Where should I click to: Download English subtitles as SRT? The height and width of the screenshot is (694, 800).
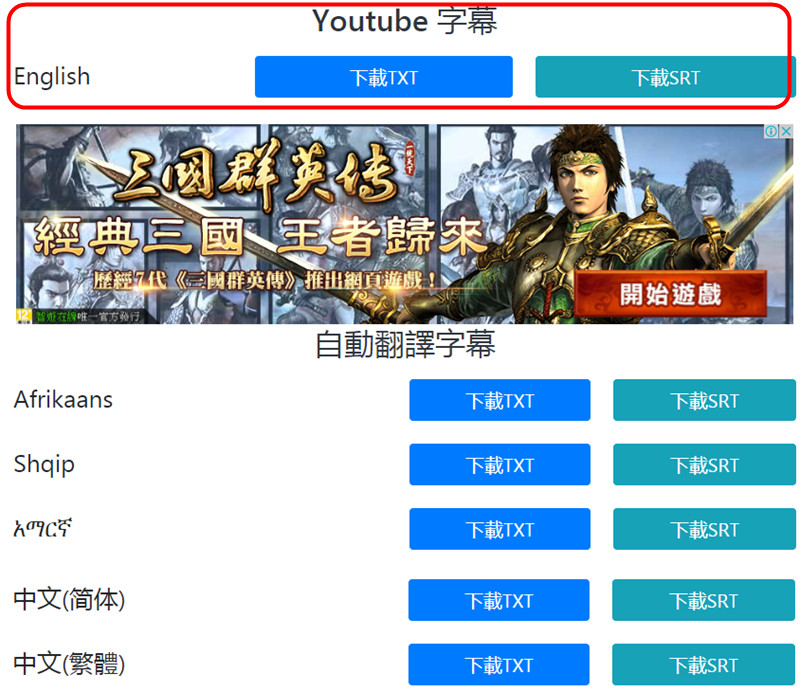665,77
